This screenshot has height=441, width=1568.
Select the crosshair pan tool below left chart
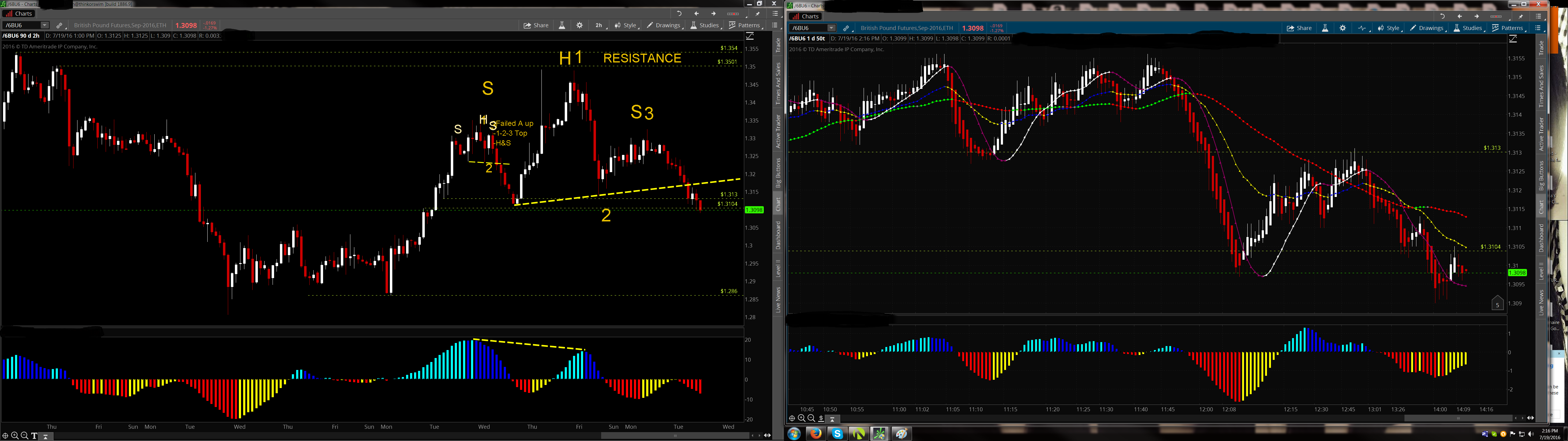tap(6, 435)
